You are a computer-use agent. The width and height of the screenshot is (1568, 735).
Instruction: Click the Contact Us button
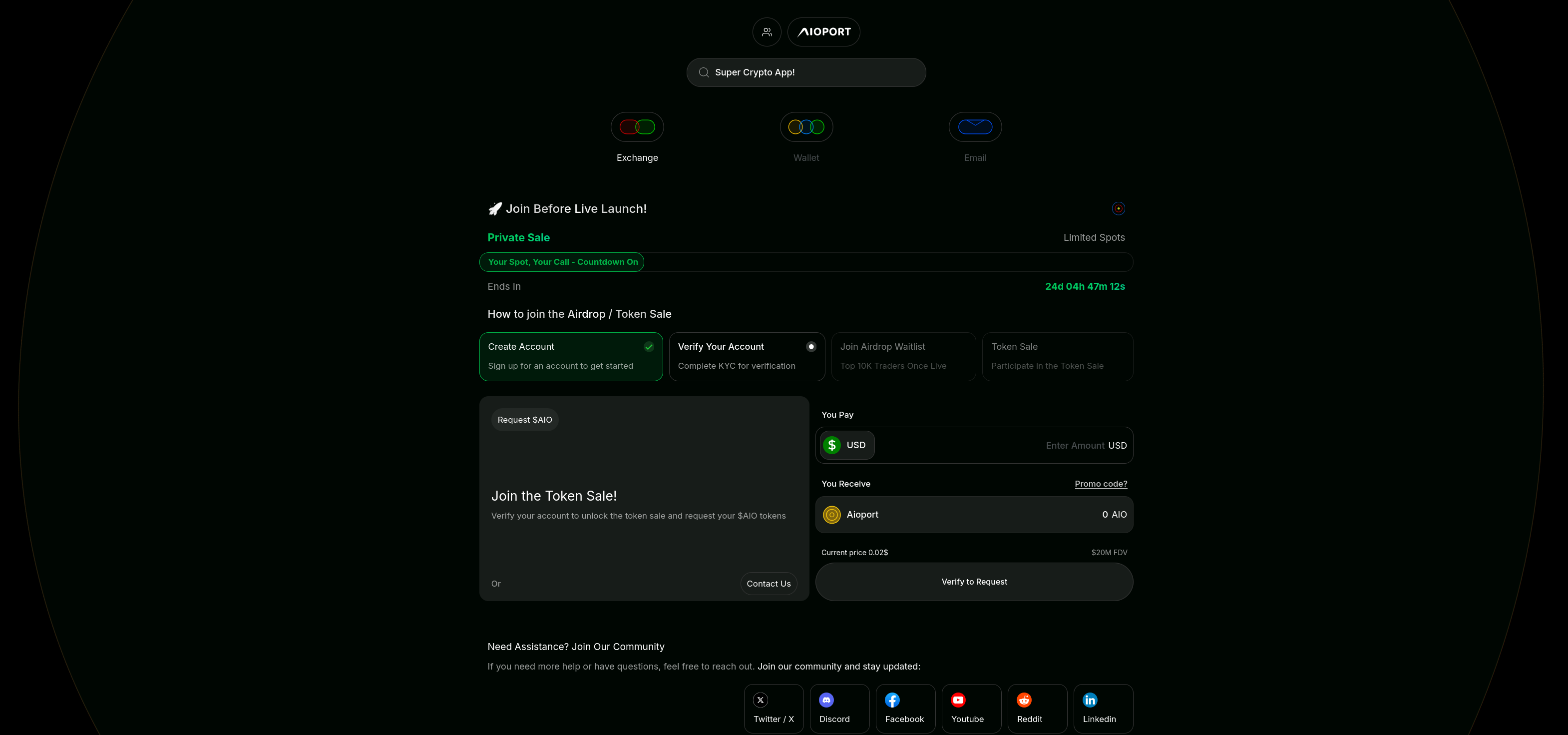(x=768, y=584)
